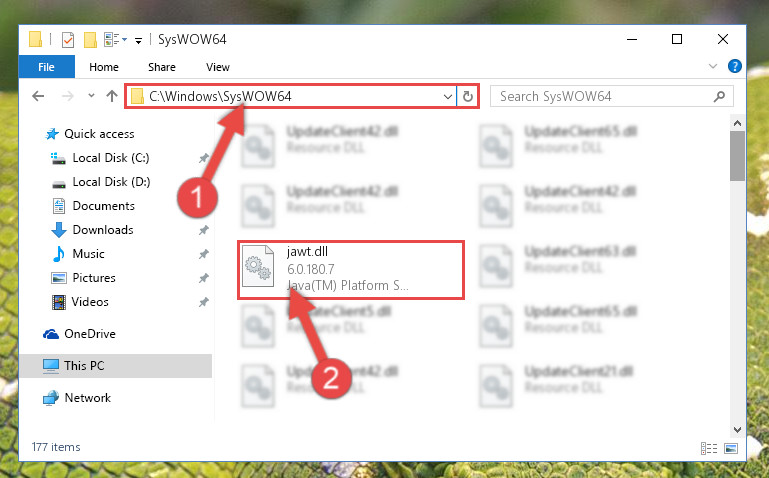
Task: Open the File menu
Action: tap(47, 67)
